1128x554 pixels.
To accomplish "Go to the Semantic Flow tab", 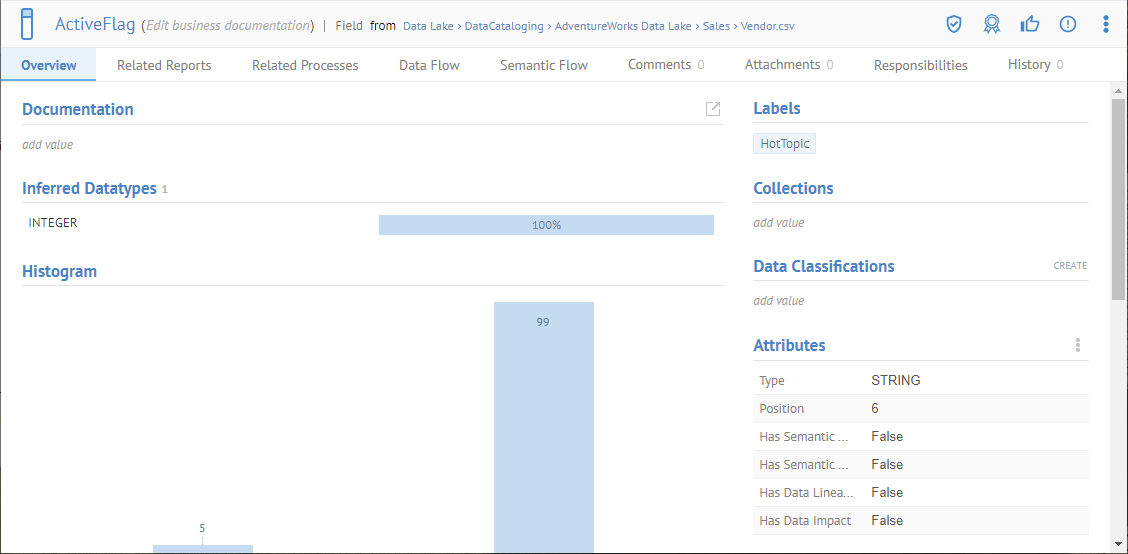I will tap(544, 65).
